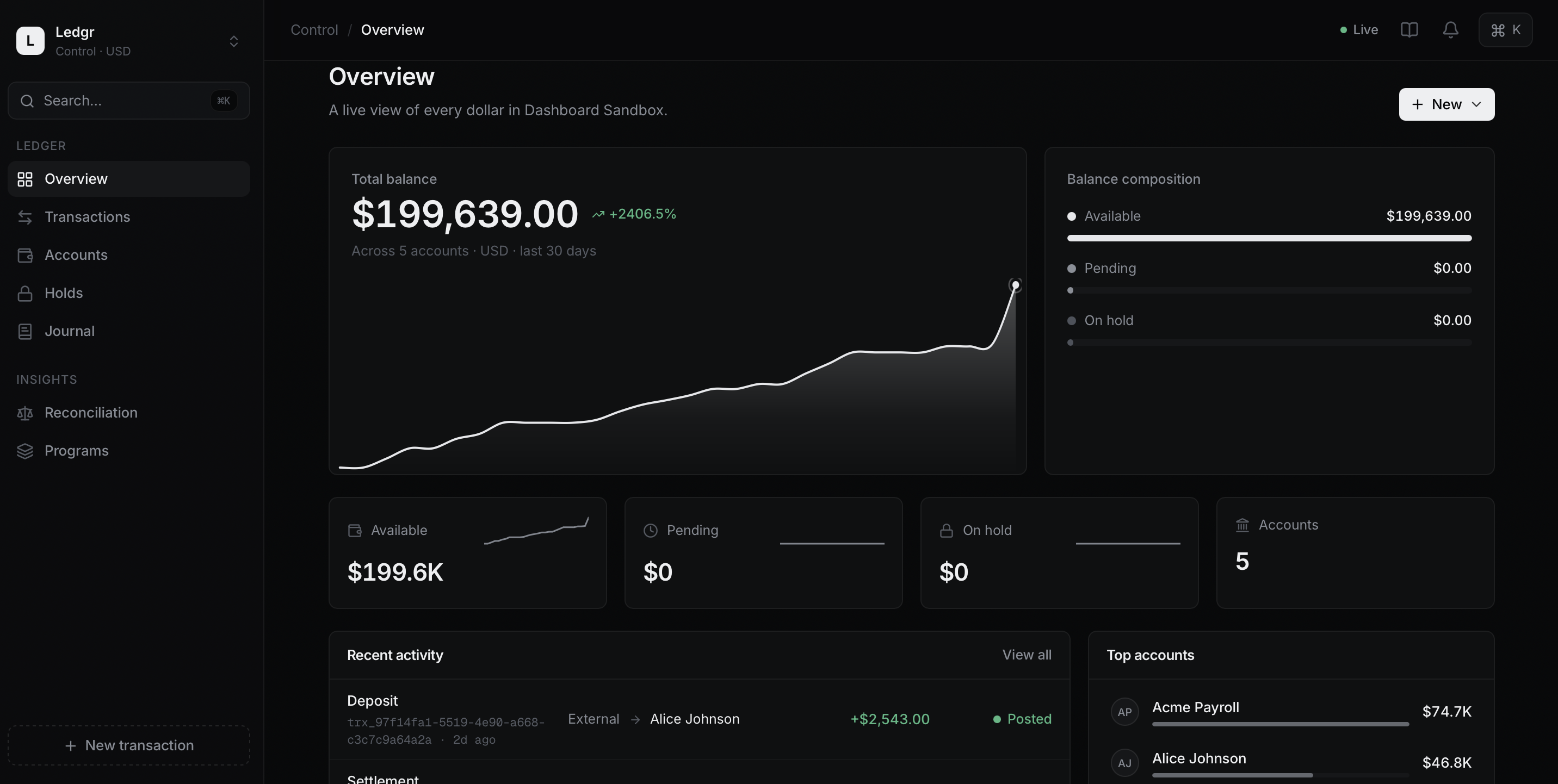Click View all in Recent activity

point(1027,655)
